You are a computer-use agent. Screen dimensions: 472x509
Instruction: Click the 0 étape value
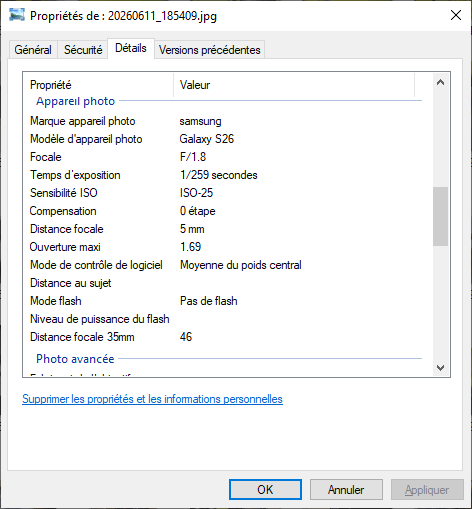pyautogui.click(x=198, y=211)
